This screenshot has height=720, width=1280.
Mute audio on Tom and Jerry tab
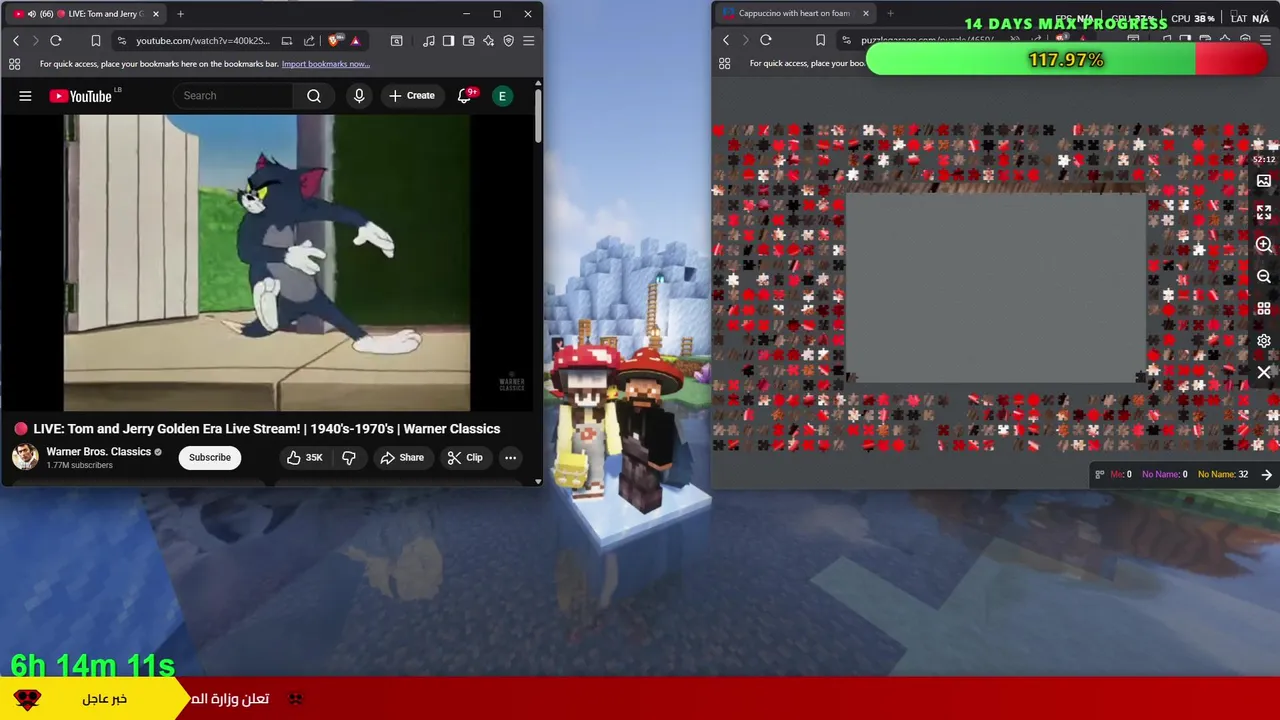[x=32, y=14]
